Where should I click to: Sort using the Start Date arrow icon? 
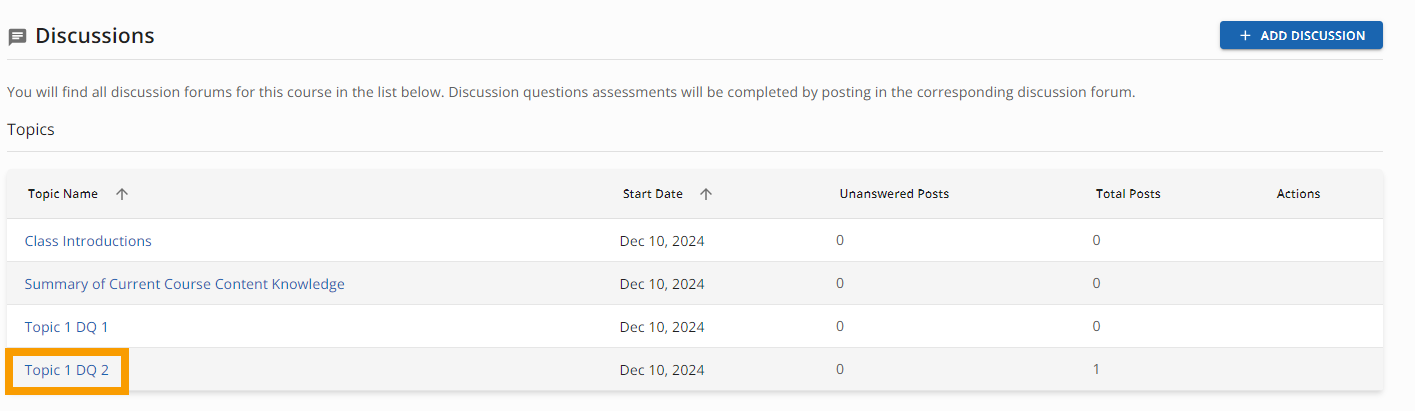706,194
